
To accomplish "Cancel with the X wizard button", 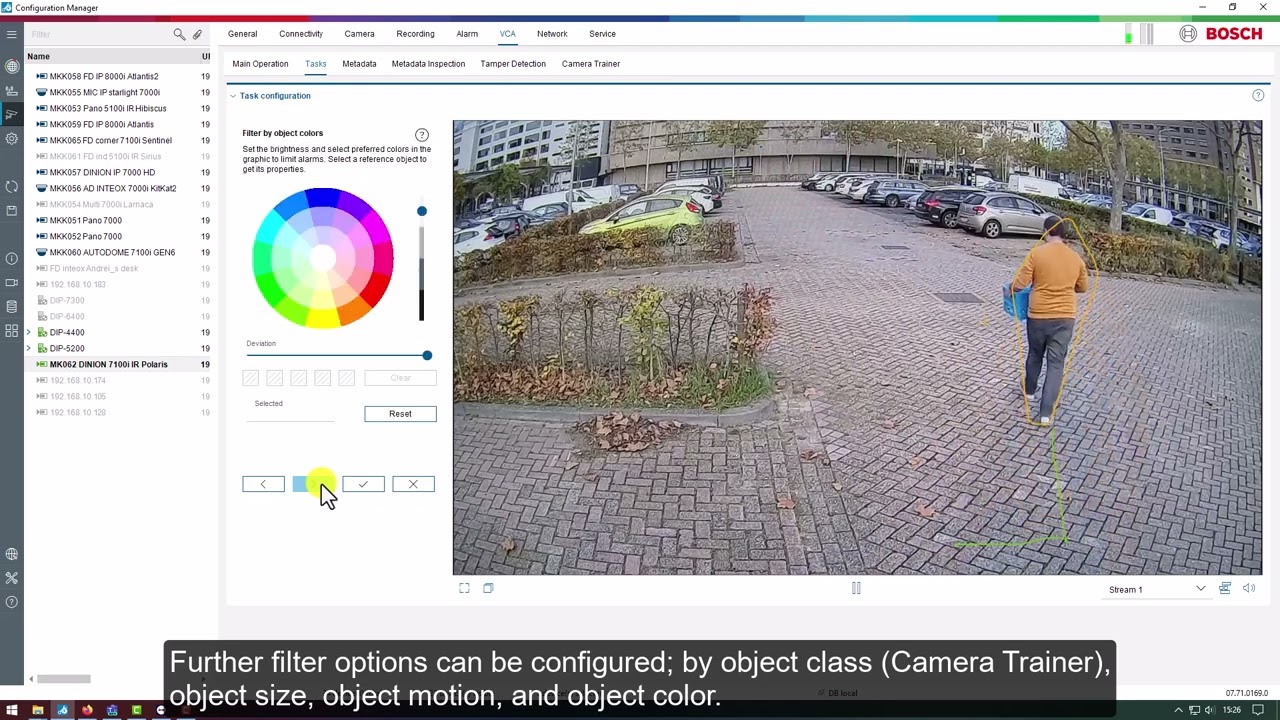I will pyautogui.click(x=413, y=484).
